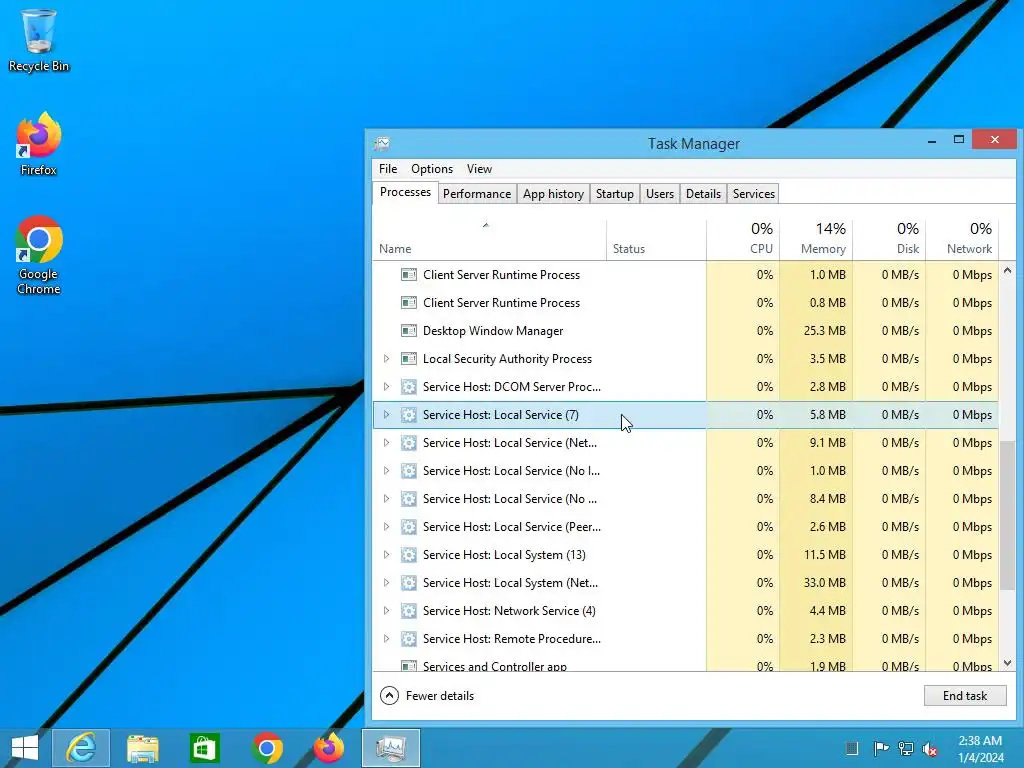Sort processes by Name column header
This screenshot has height=768, width=1024.
pyautogui.click(x=489, y=240)
